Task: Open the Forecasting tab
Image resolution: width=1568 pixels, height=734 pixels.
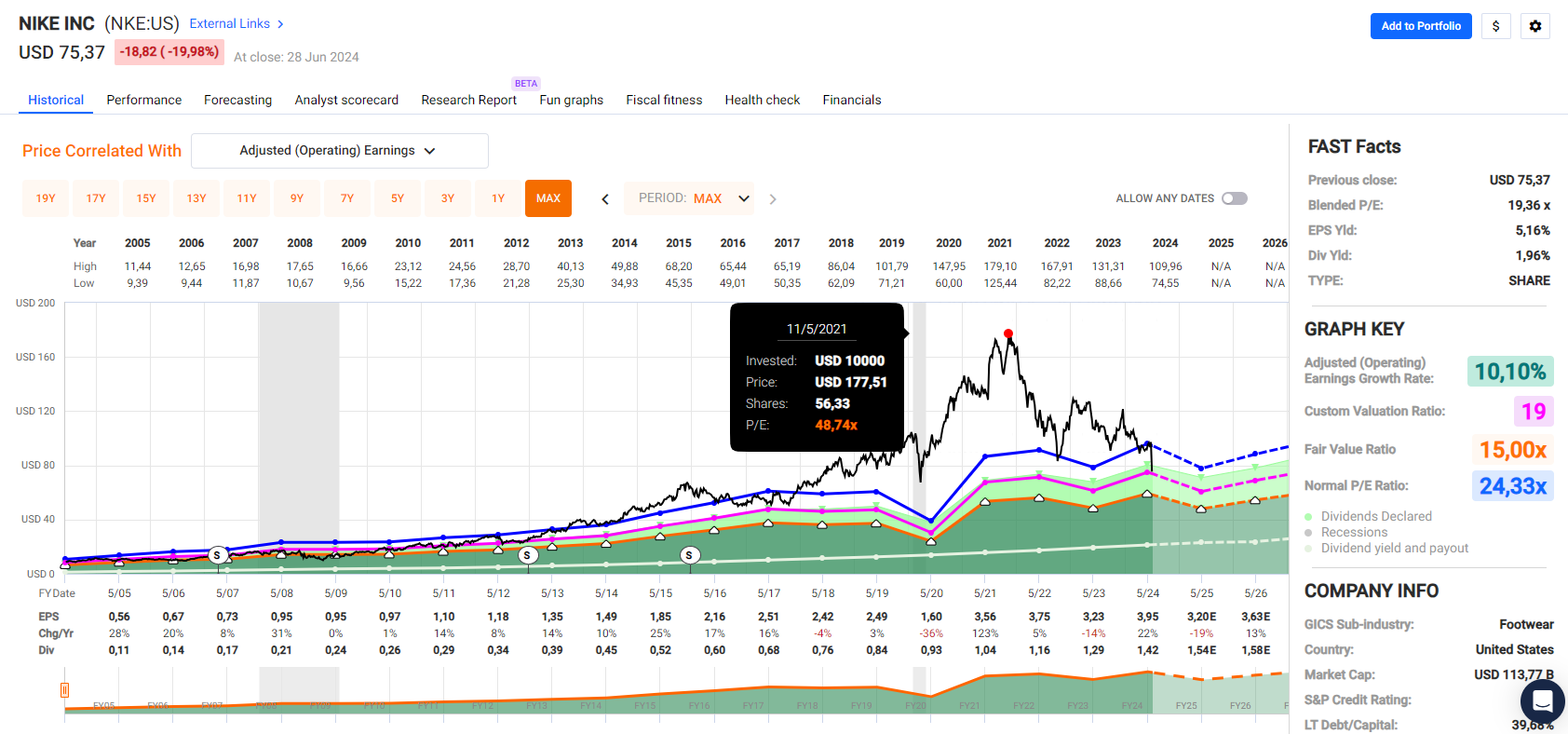Action: (238, 100)
